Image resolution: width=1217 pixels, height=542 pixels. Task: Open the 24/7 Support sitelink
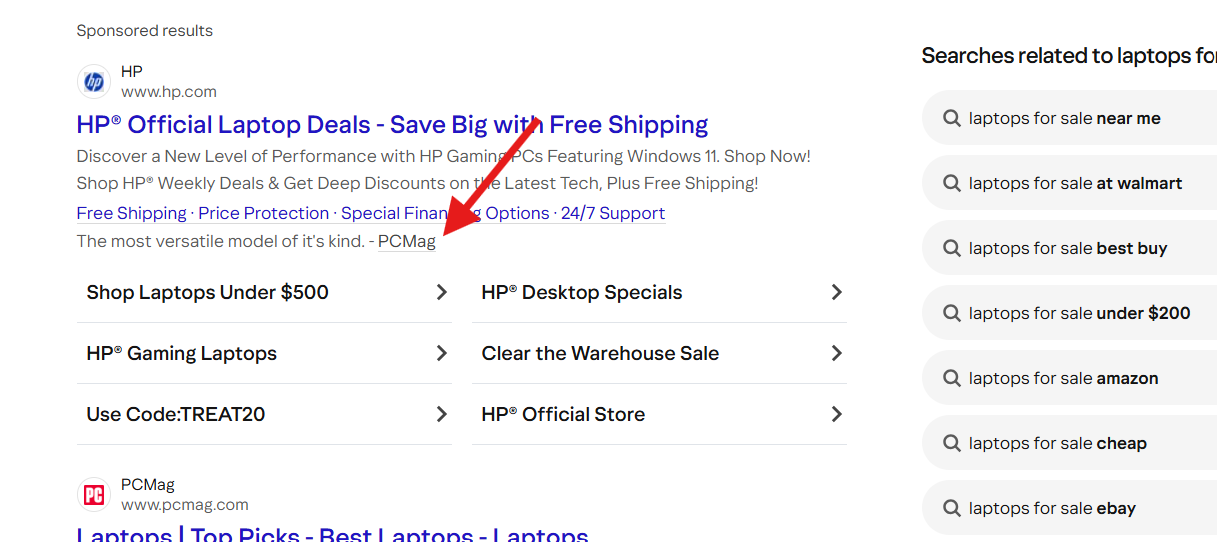coord(613,213)
